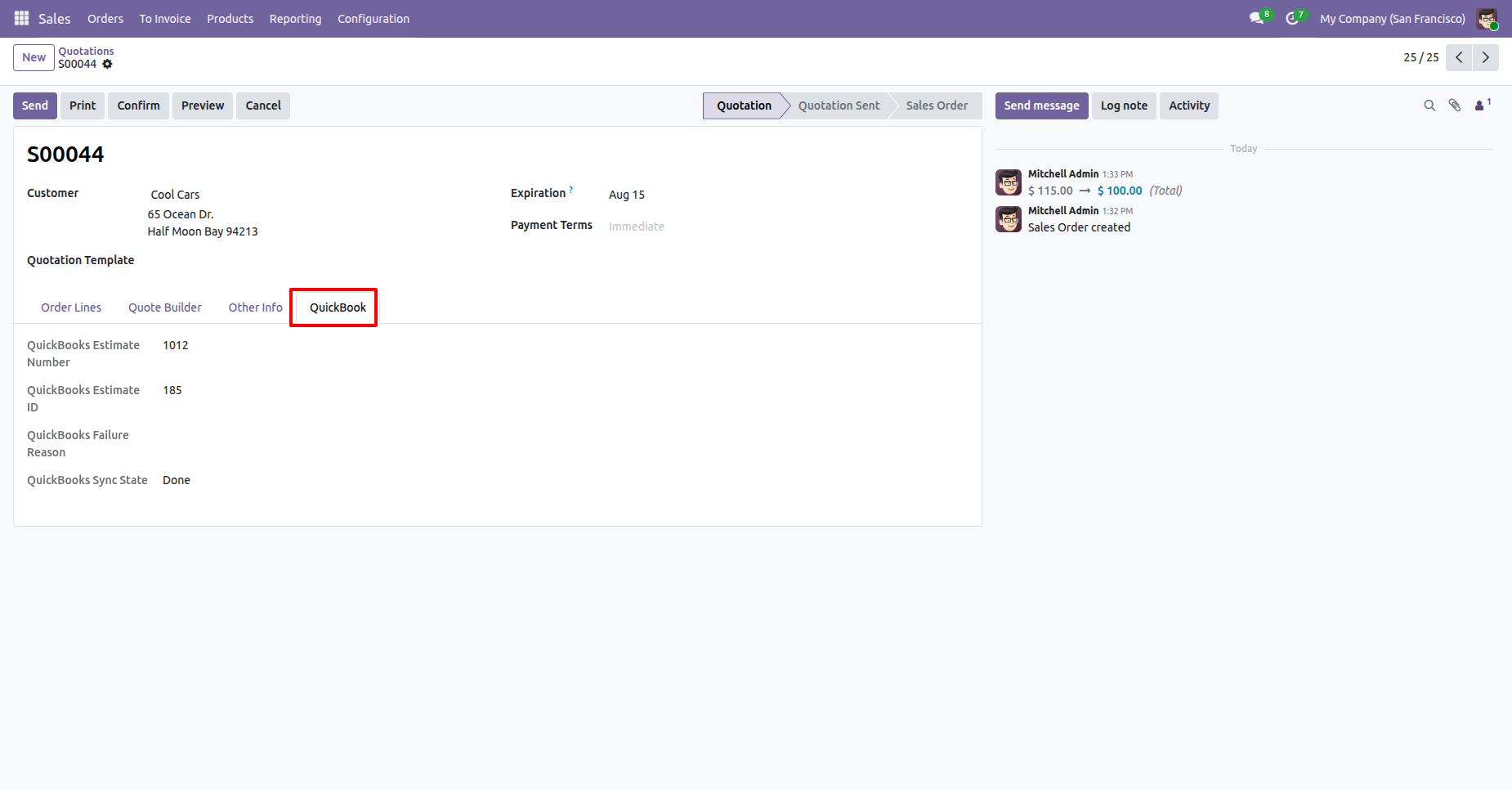
Task: Go to next record arrow
Action: tap(1486, 57)
